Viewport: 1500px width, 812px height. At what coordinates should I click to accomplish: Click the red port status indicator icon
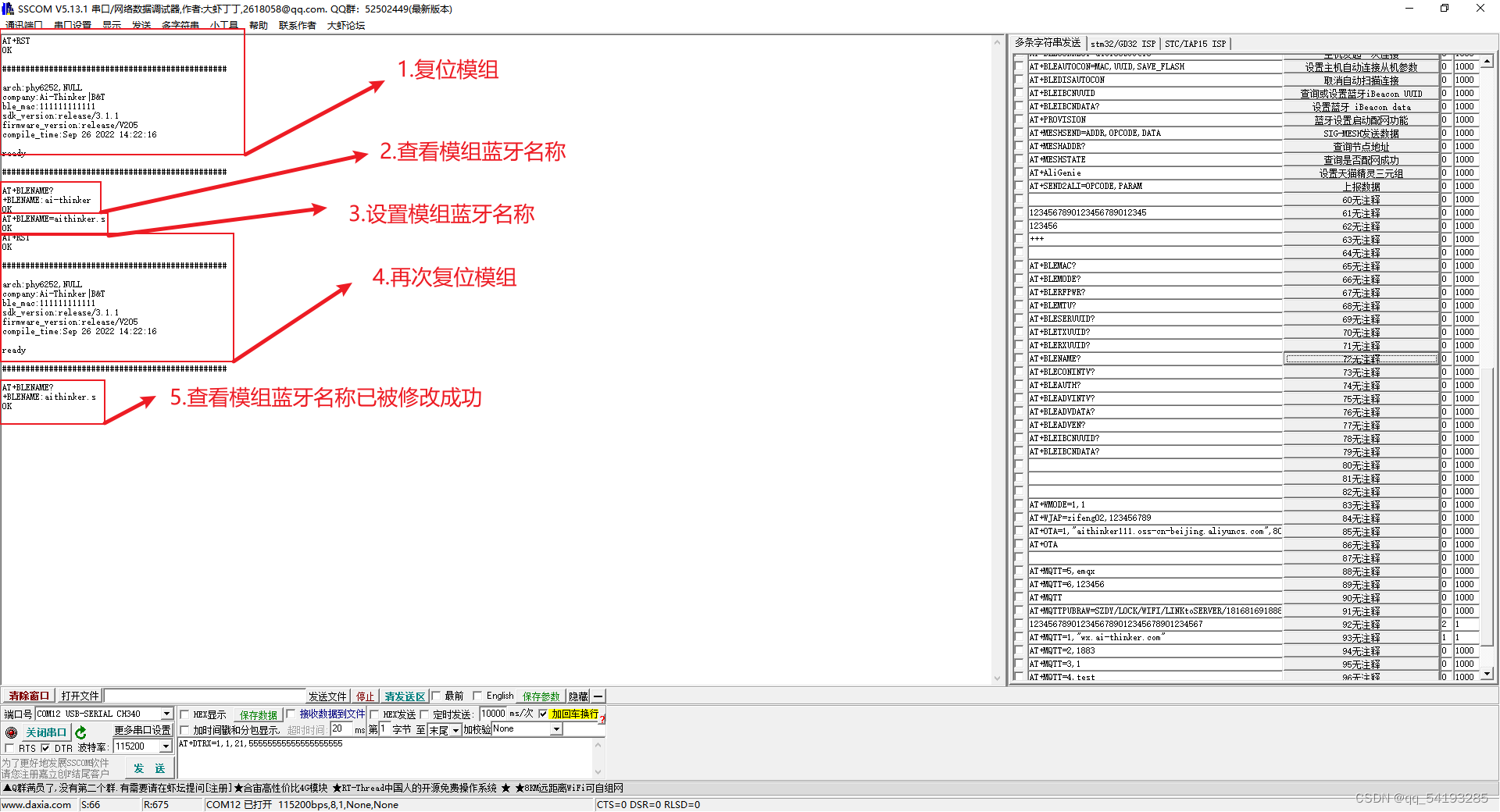11,732
